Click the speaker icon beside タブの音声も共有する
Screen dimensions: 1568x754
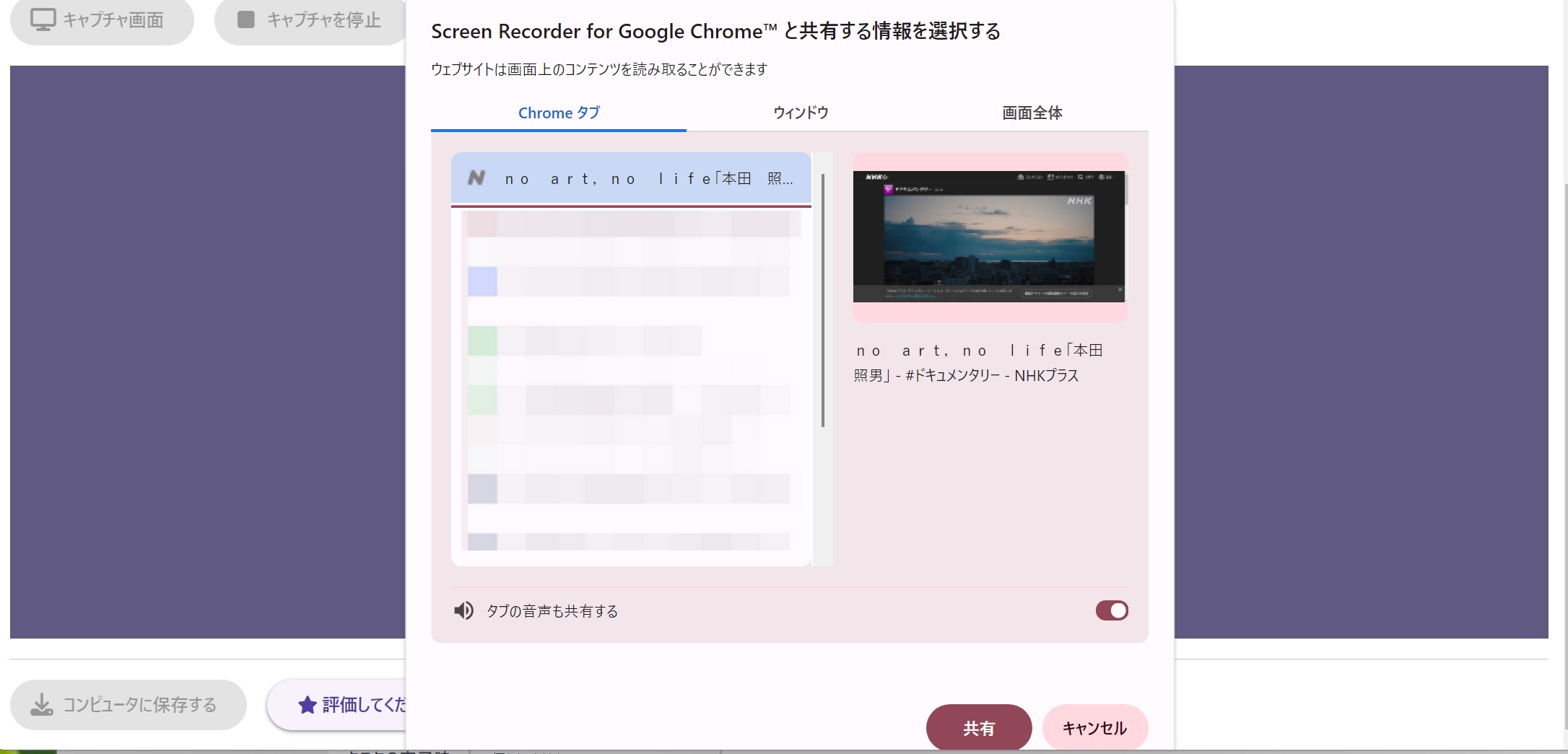click(x=463, y=611)
